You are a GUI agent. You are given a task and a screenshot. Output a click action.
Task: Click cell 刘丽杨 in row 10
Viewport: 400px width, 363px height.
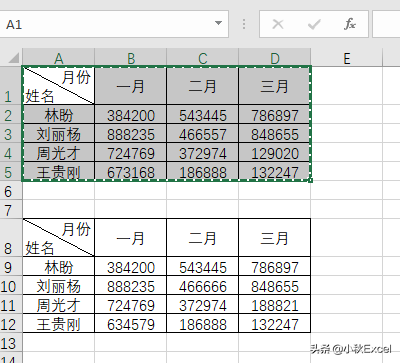(59, 285)
